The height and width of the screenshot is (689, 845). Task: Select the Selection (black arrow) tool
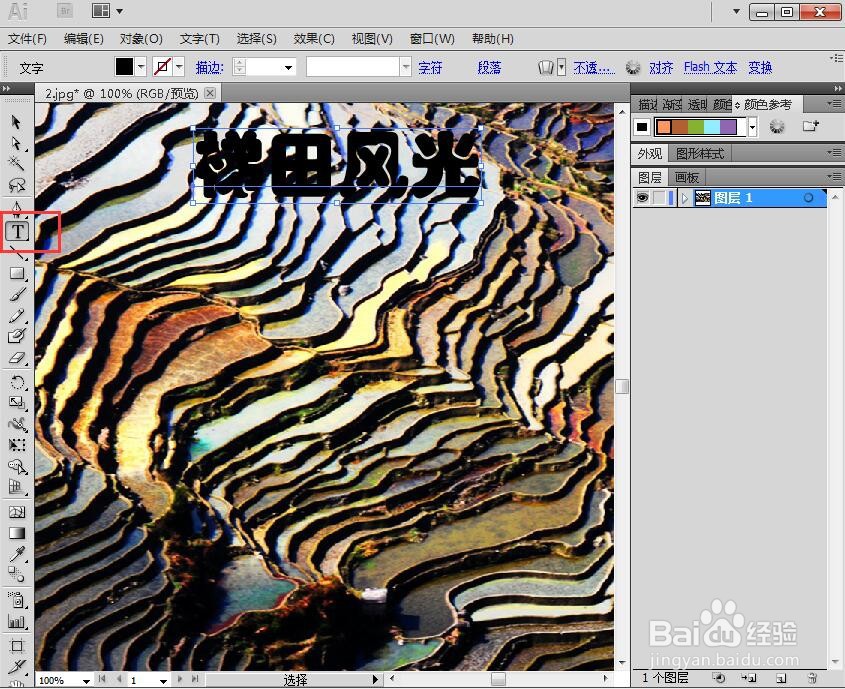[x=16, y=122]
